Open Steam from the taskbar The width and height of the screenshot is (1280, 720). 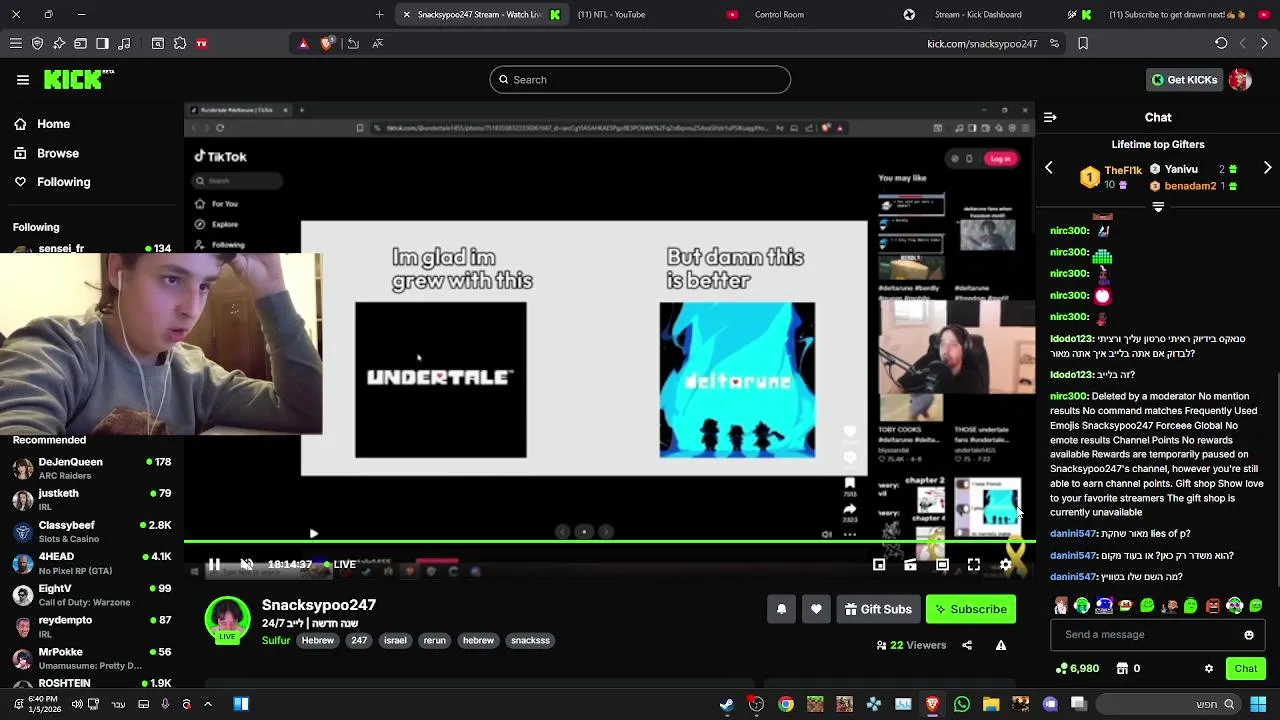point(726,704)
